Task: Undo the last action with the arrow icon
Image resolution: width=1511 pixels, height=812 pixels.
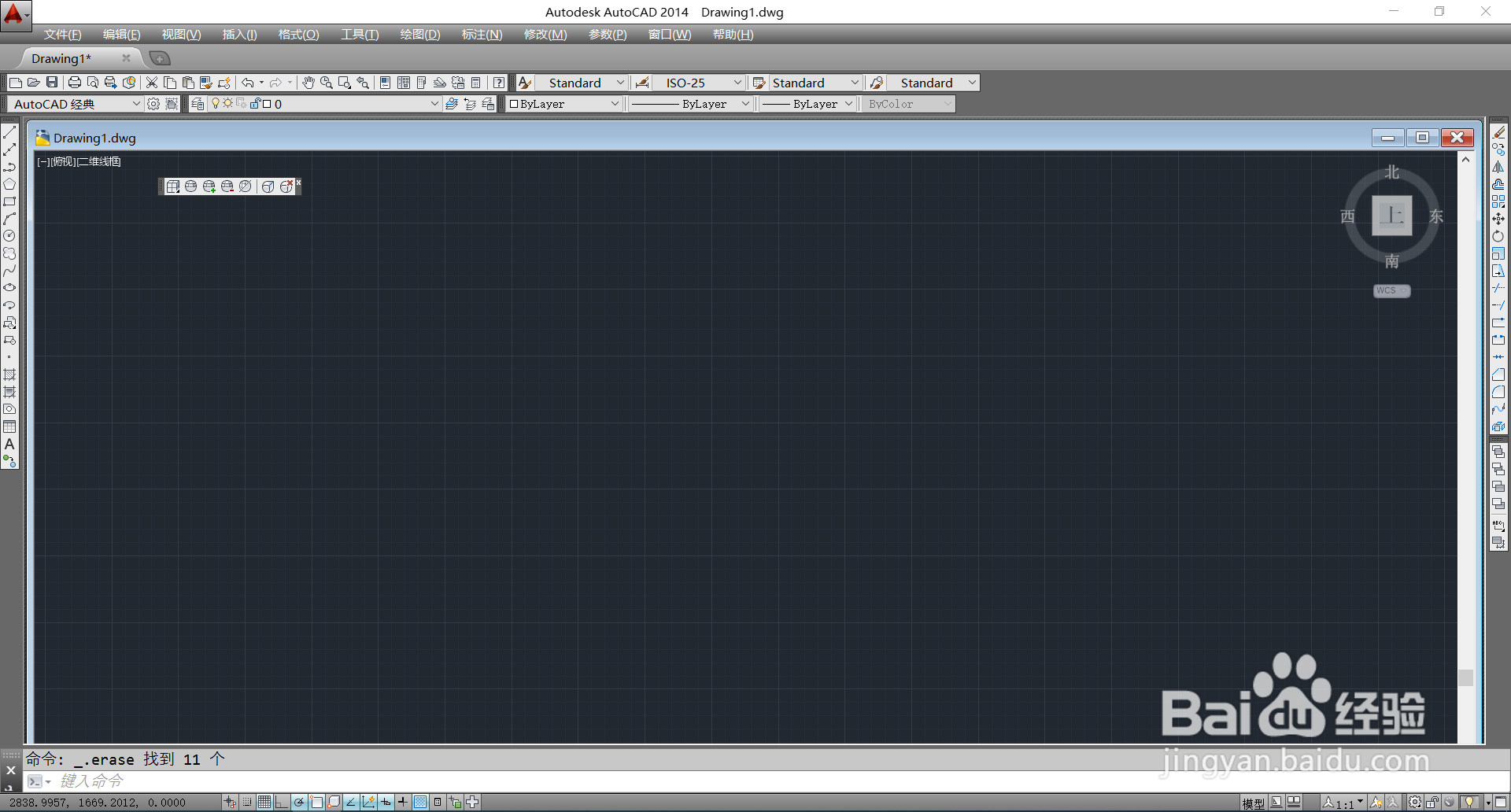Action: [248, 83]
